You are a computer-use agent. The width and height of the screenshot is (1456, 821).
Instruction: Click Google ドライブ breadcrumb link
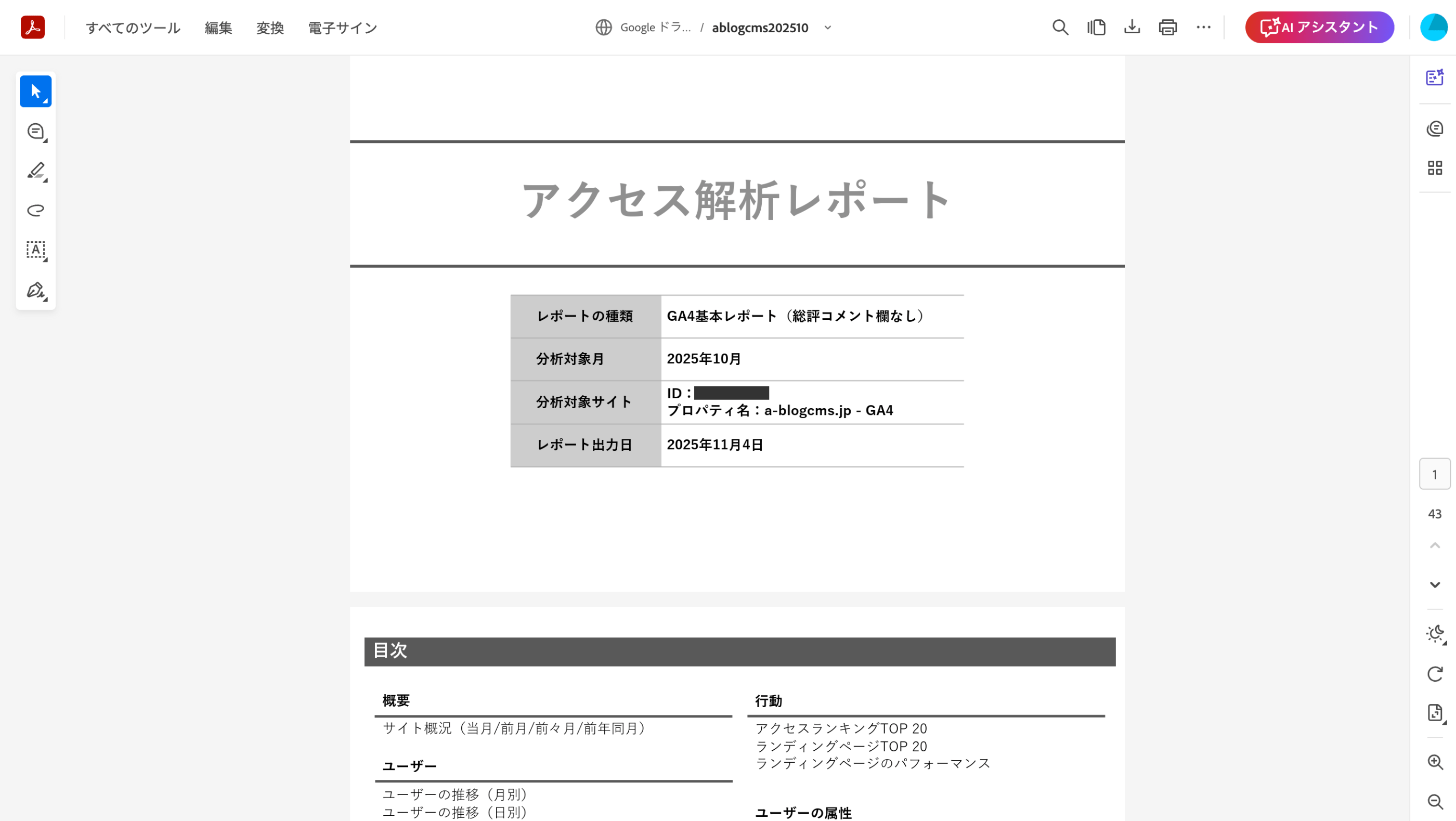tap(655, 27)
